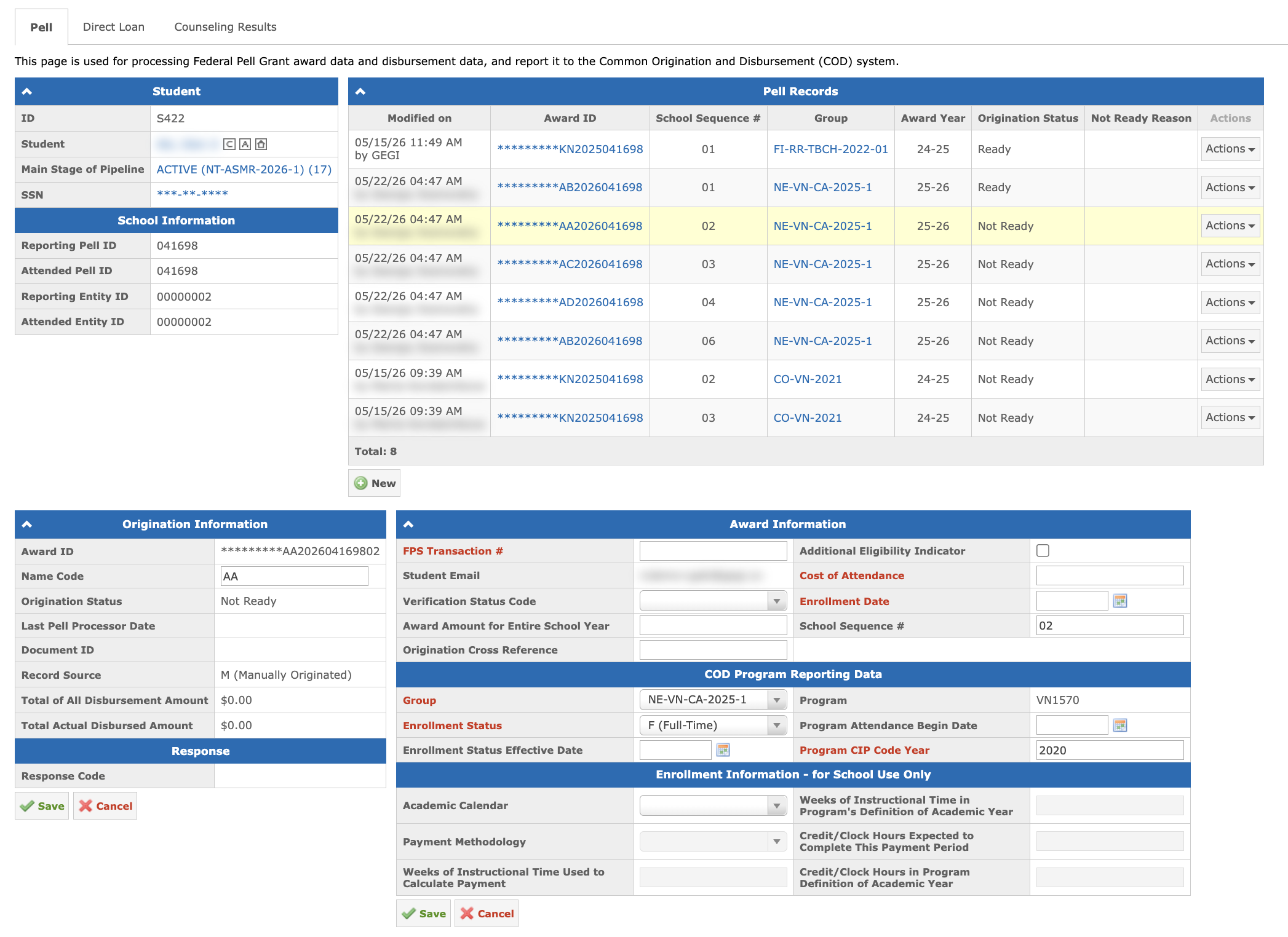This screenshot has width=1288, height=937.
Task: Open the Counseling Results tab
Action: 225,27
